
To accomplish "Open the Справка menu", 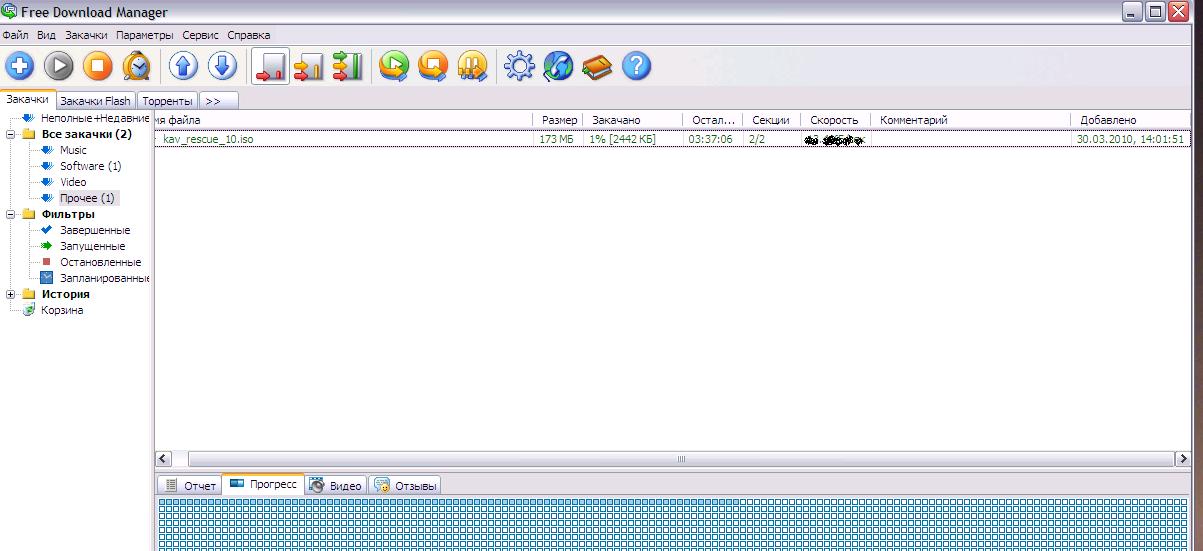I will point(249,35).
